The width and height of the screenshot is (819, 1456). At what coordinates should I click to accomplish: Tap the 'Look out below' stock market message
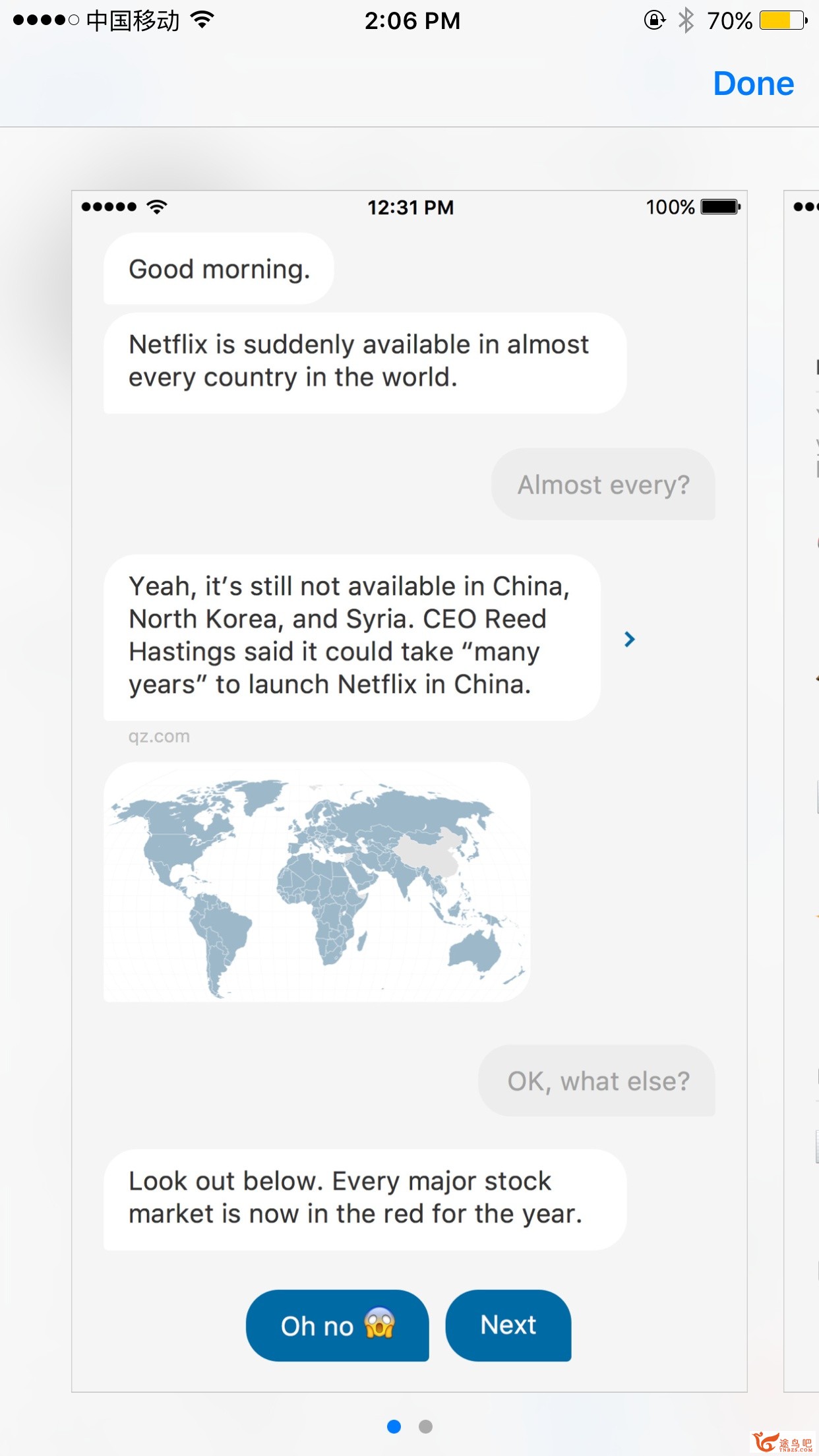[365, 1199]
